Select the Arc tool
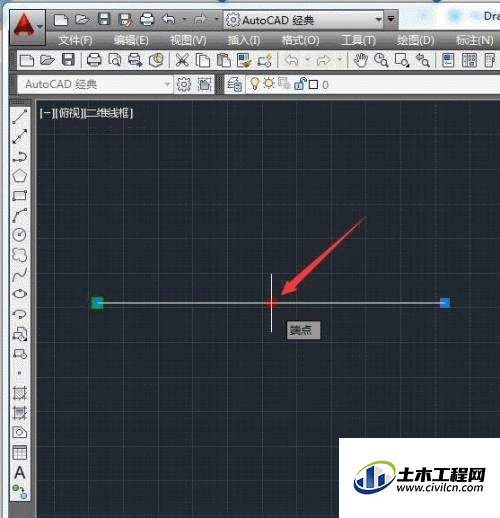 [20, 215]
